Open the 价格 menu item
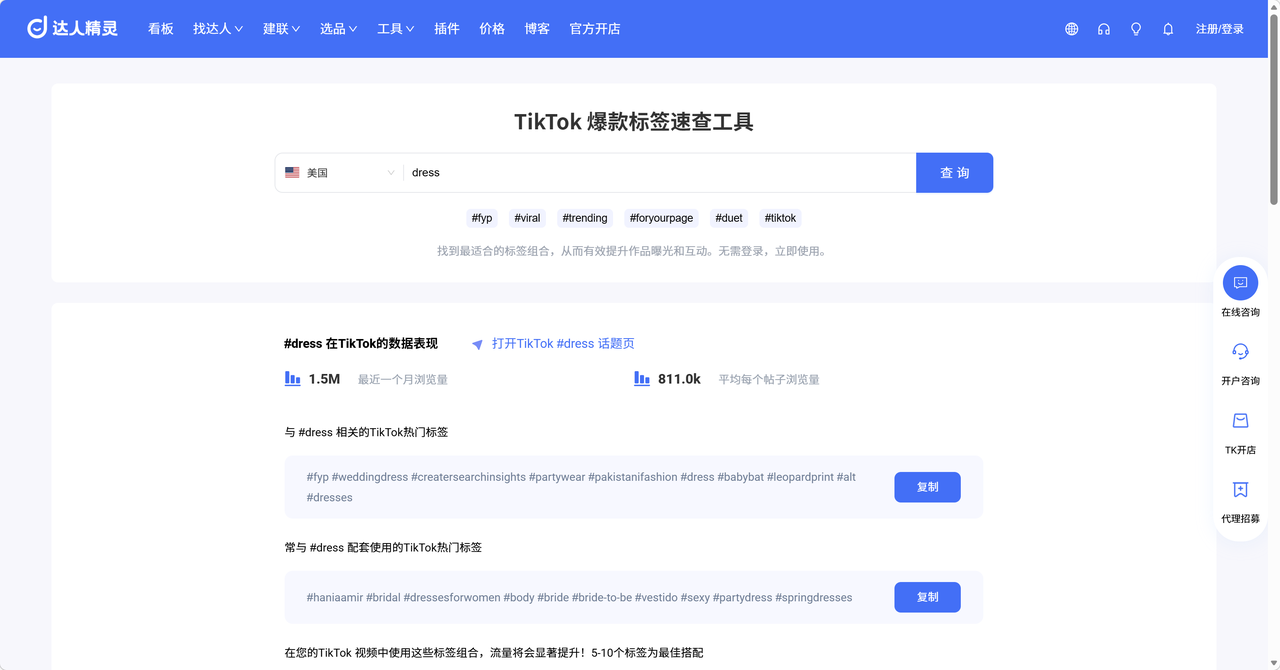This screenshot has height=670, width=1280. 492,29
